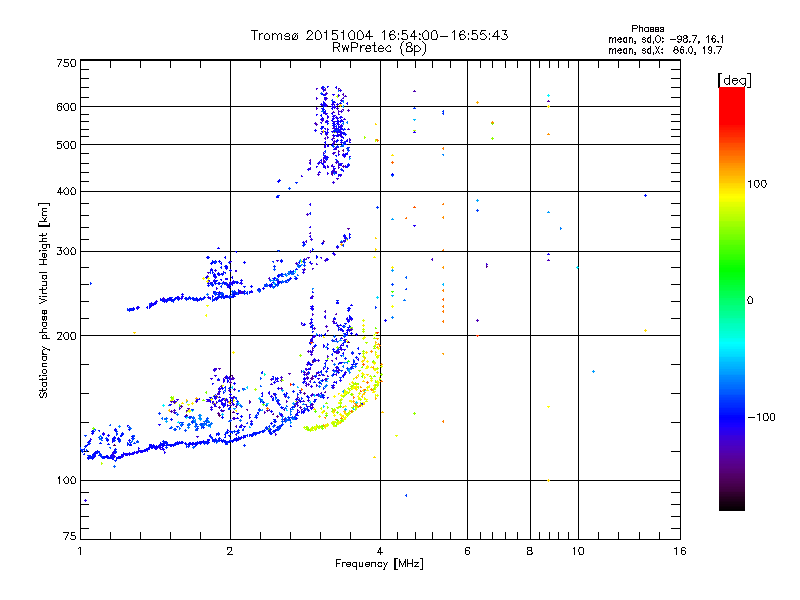Click the frequency axis tick label '8'

[530, 551]
